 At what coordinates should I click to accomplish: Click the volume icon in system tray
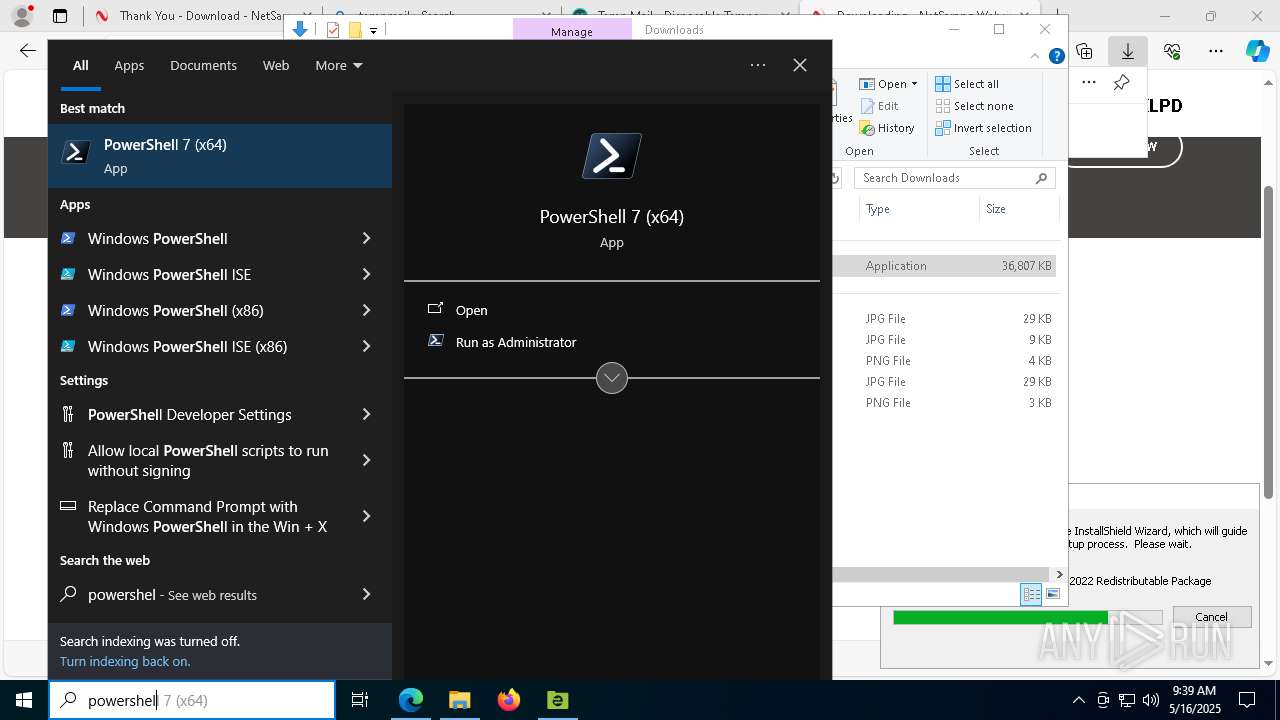coord(1150,700)
